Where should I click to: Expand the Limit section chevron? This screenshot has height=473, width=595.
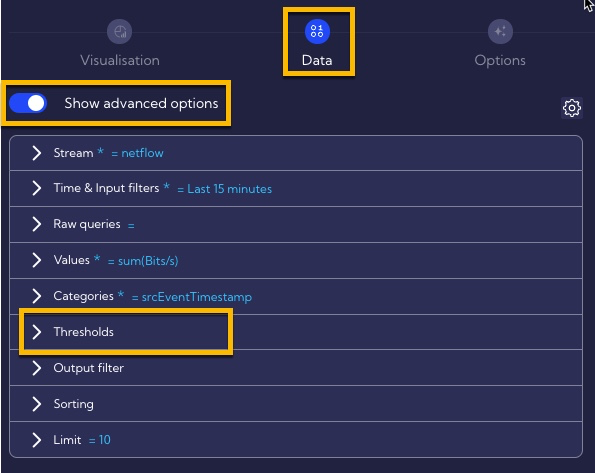[36, 440]
